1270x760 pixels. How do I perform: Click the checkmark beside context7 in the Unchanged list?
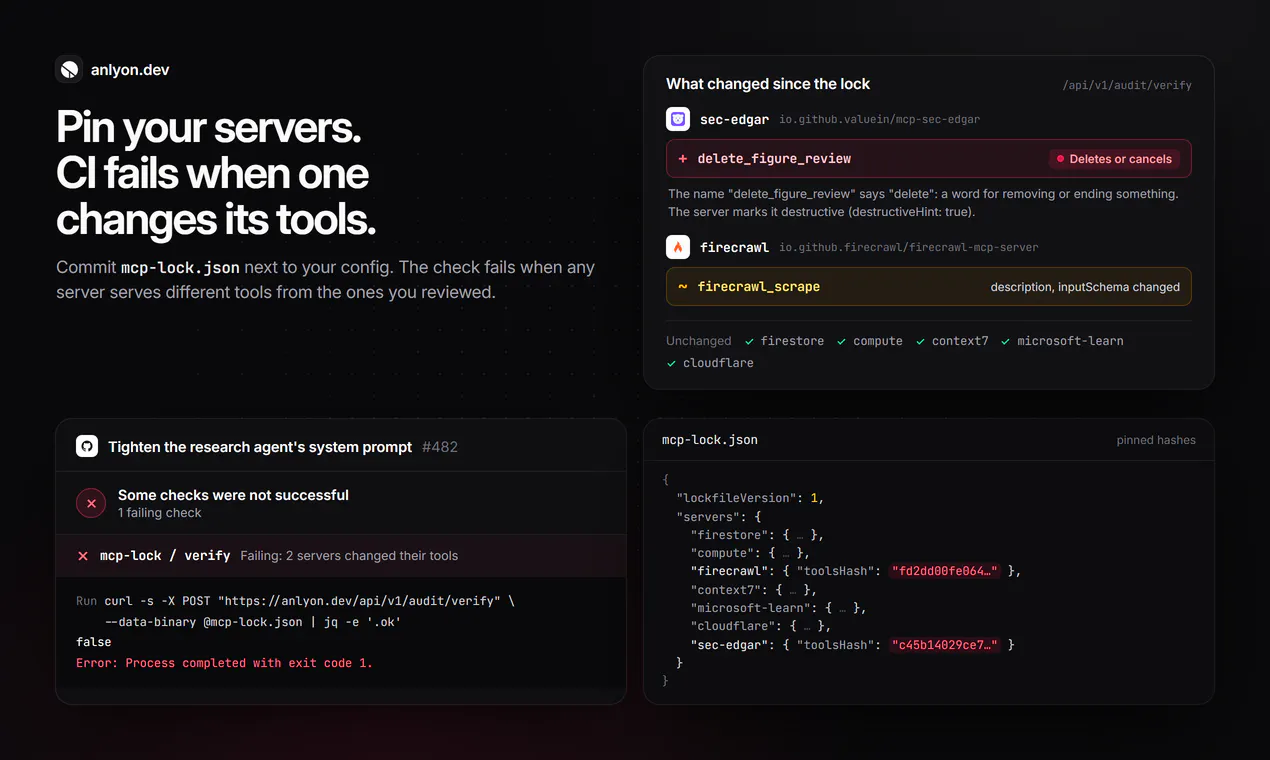(x=921, y=341)
